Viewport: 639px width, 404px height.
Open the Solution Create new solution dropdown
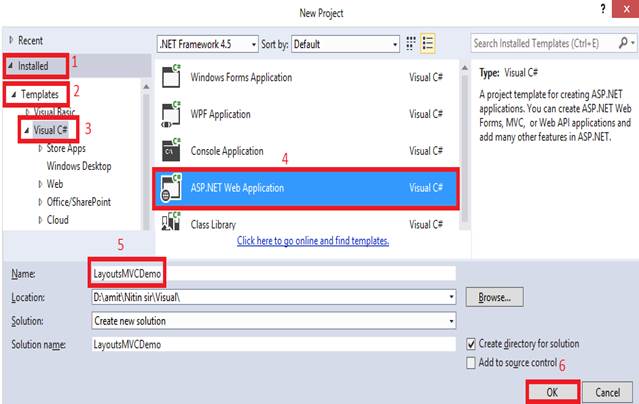click(x=451, y=321)
